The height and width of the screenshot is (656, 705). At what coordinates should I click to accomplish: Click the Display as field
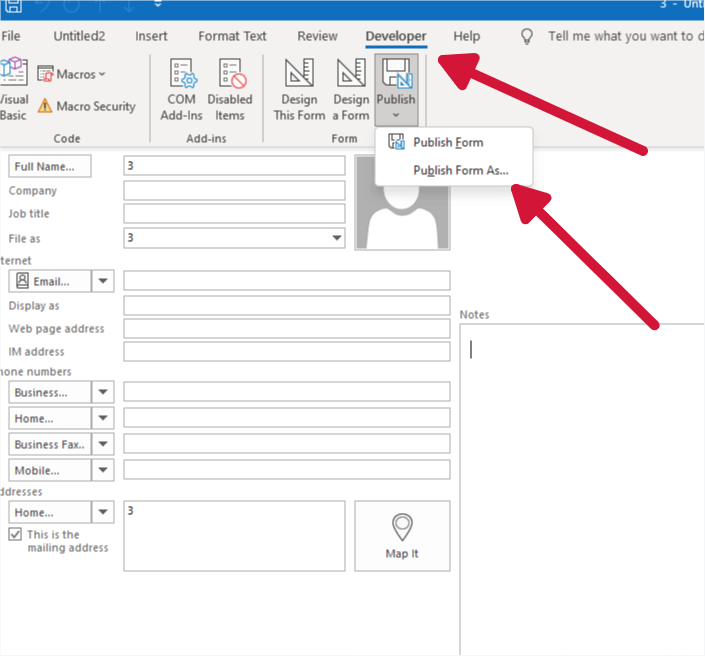(287, 305)
